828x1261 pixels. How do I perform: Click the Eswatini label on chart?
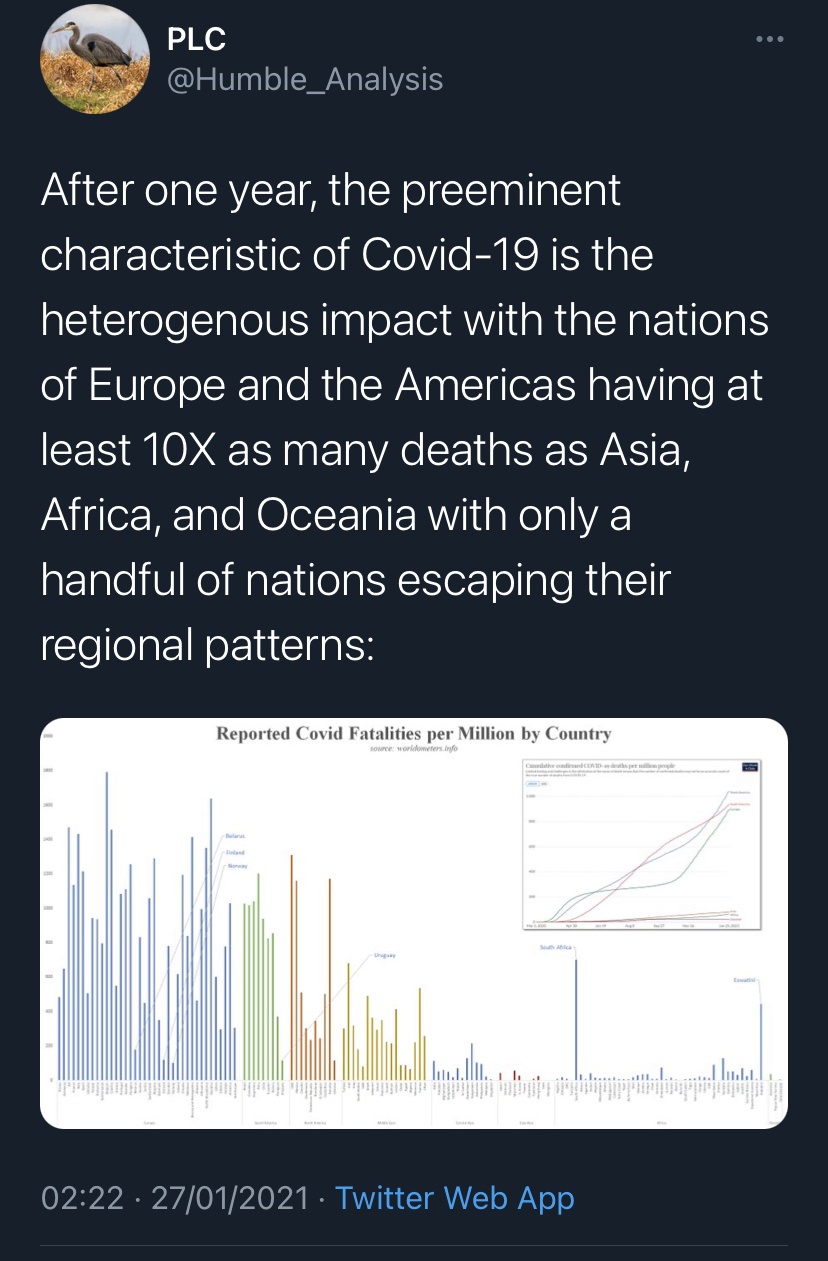pyautogui.click(x=746, y=981)
